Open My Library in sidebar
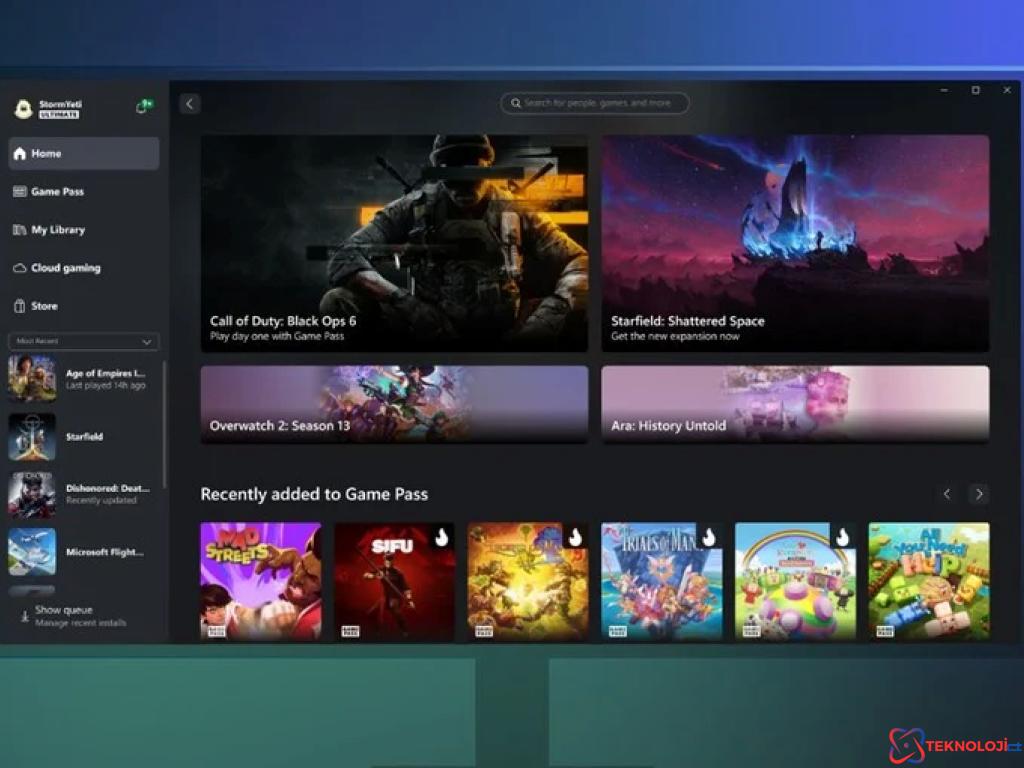The height and width of the screenshot is (768, 1024). 58,230
